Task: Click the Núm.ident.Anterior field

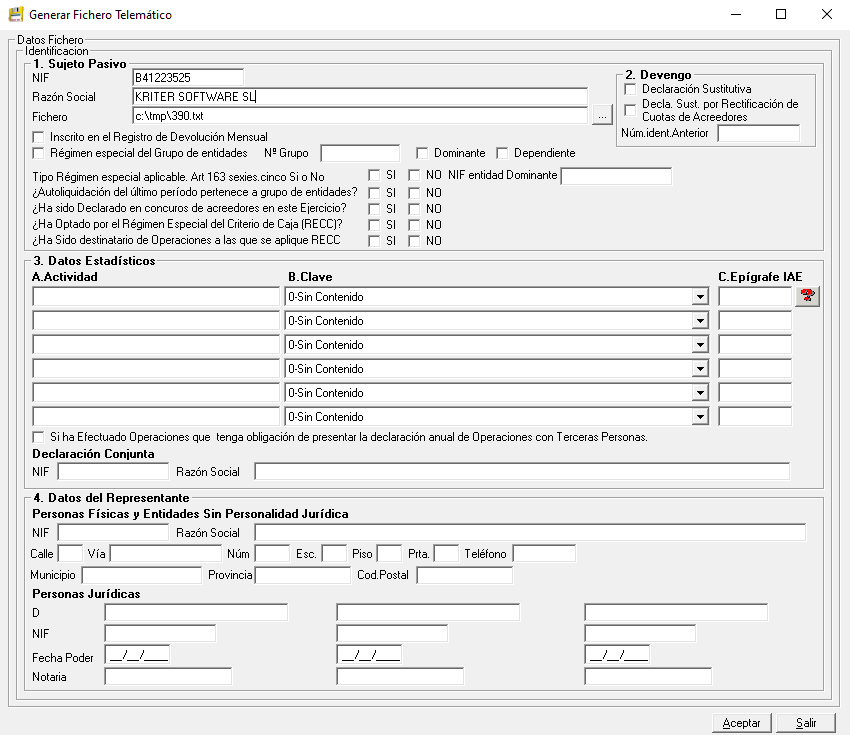Action: [758, 133]
